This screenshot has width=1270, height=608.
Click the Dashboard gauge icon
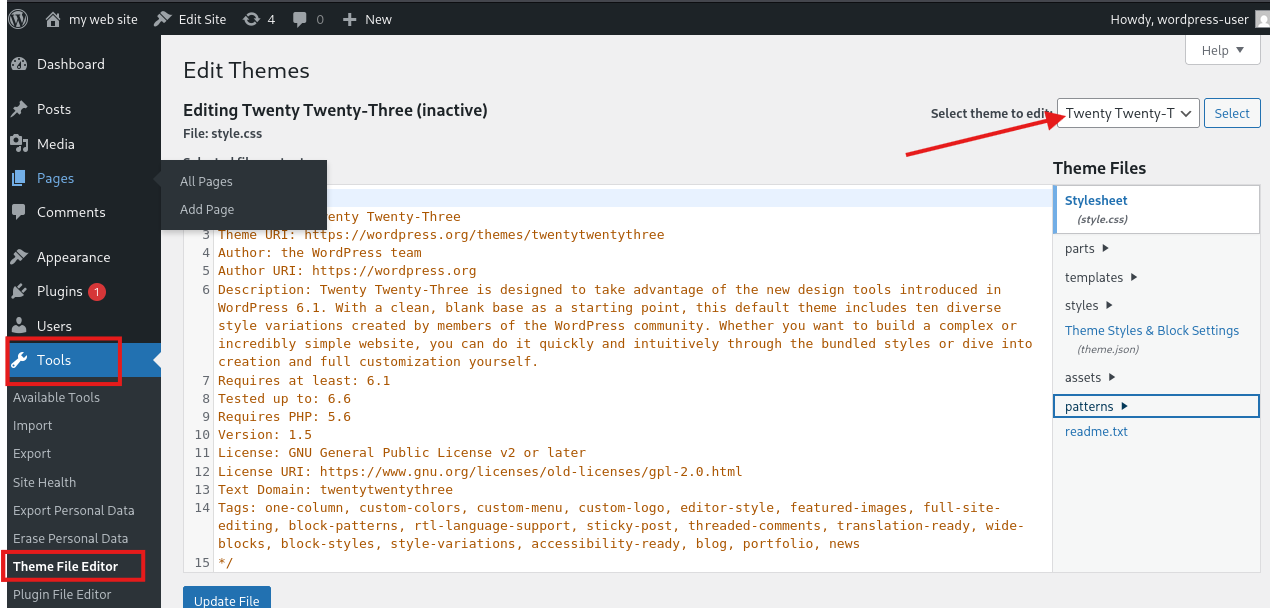(x=19, y=64)
